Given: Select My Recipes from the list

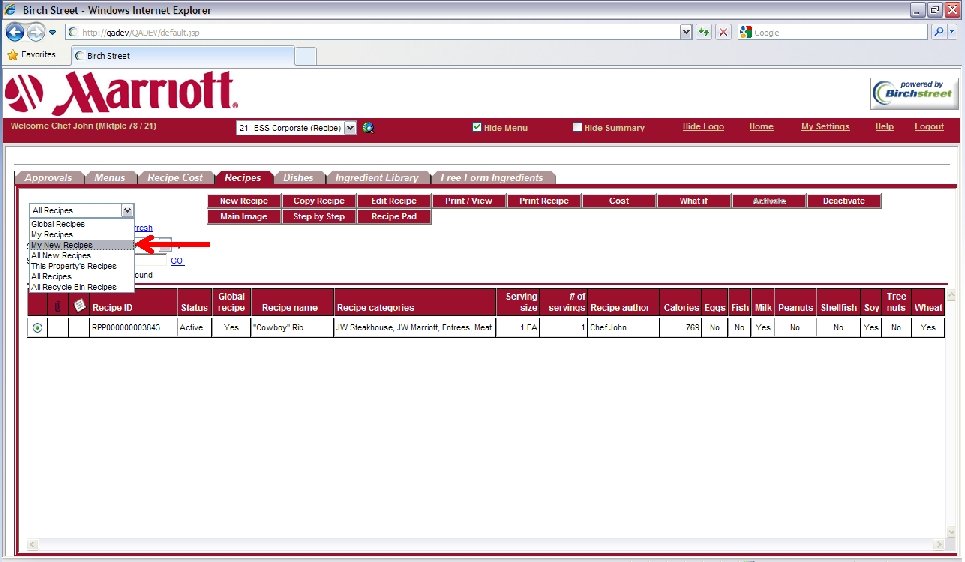Looking at the screenshot, I should pyautogui.click(x=81, y=235).
